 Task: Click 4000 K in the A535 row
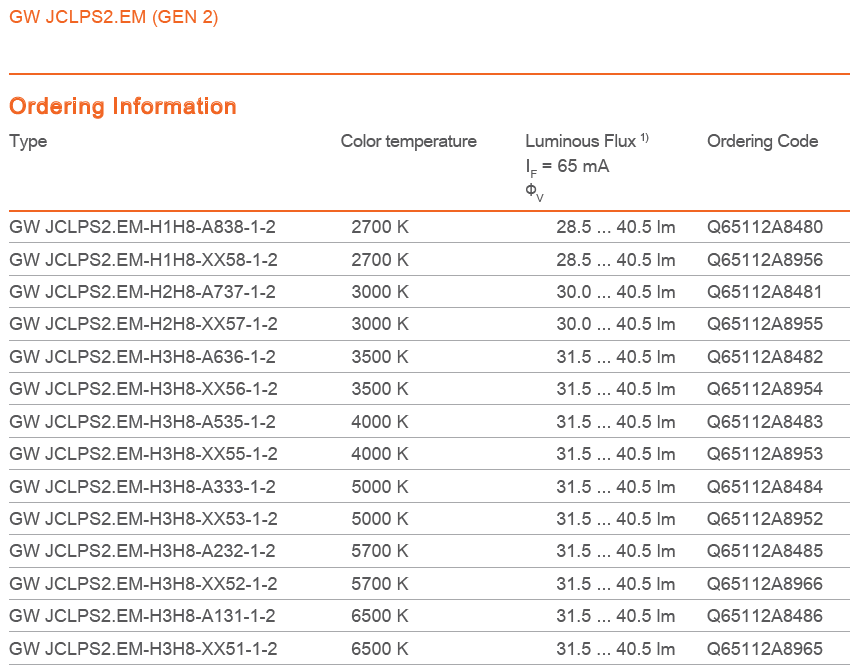[380, 422]
